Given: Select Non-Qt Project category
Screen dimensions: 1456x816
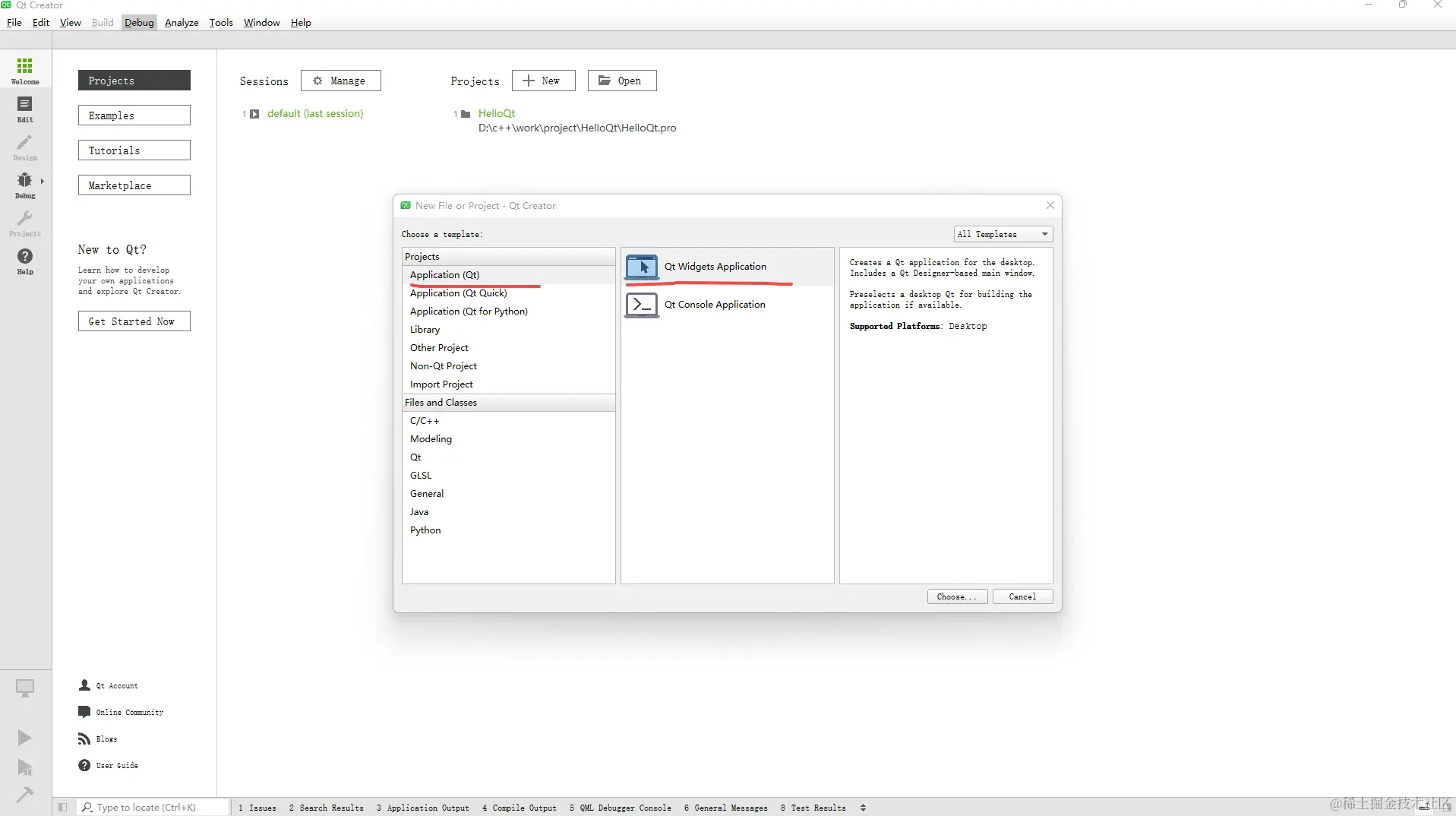Looking at the screenshot, I should click(508, 366).
